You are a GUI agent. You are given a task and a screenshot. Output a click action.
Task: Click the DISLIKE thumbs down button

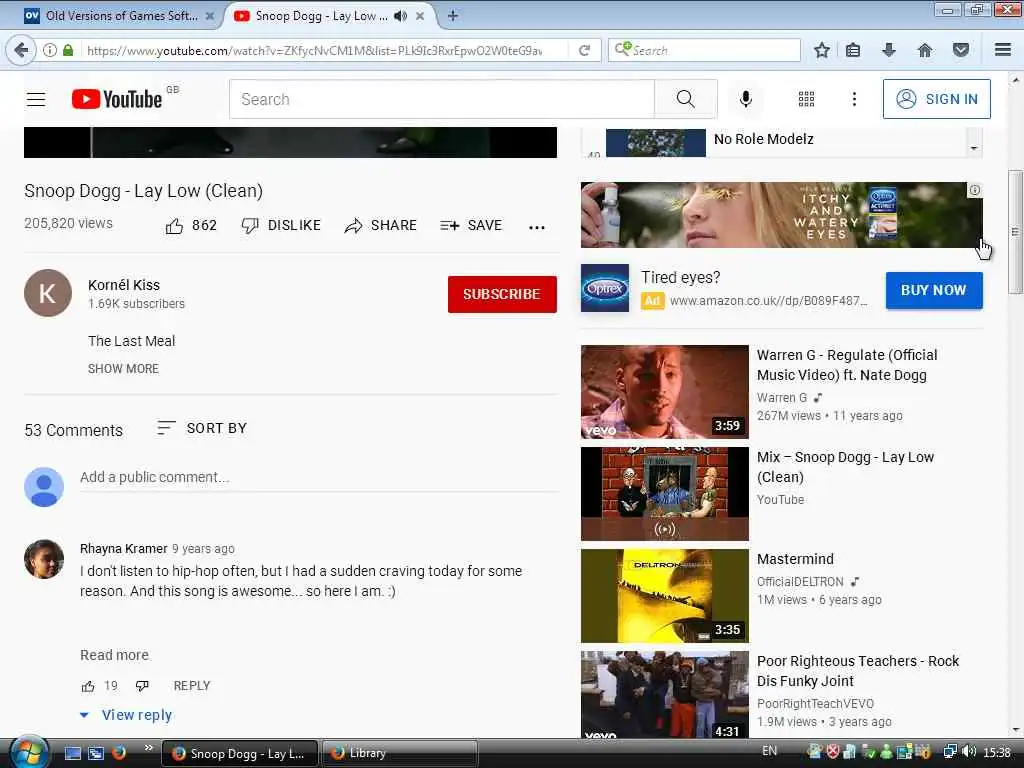pyautogui.click(x=281, y=225)
